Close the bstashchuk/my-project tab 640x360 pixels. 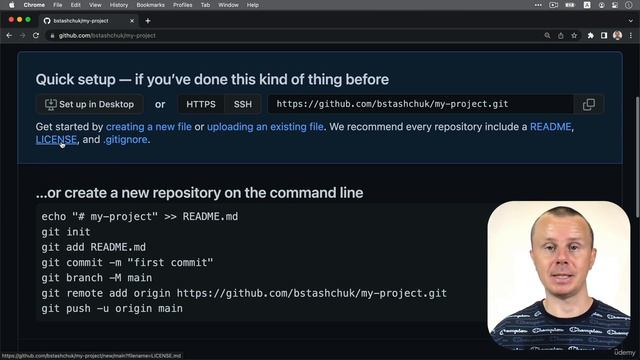click(x=132, y=20)
